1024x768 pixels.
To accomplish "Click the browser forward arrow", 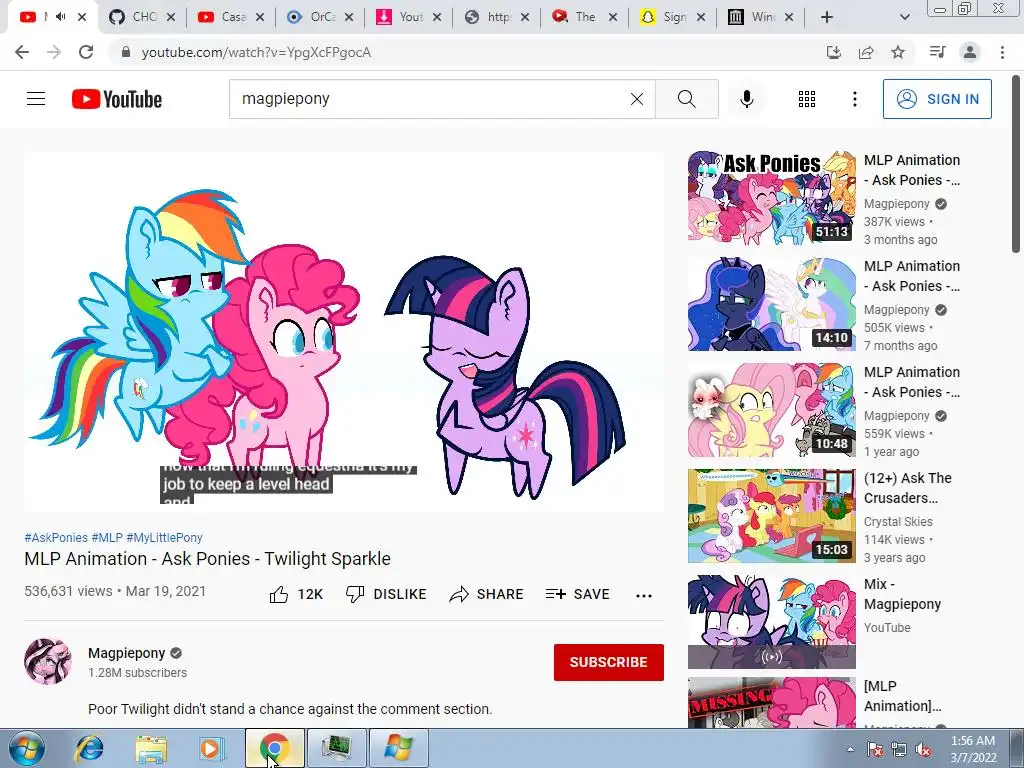I will pos(54,52).
